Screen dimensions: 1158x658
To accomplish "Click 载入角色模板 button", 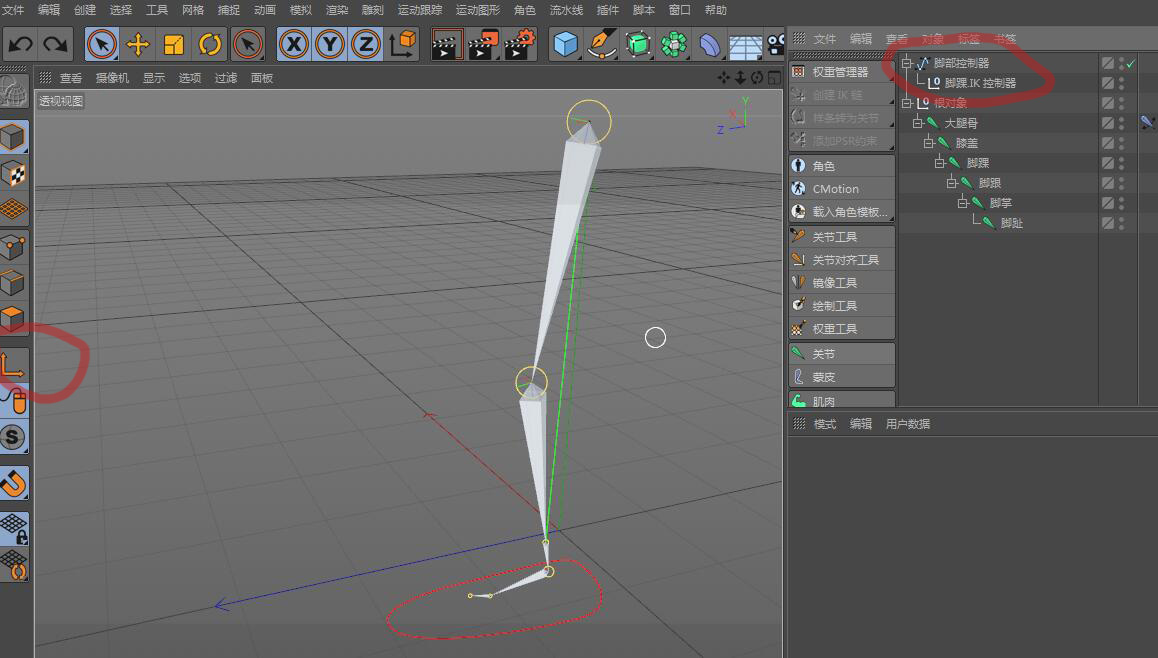I will click(x=841, y=212).
